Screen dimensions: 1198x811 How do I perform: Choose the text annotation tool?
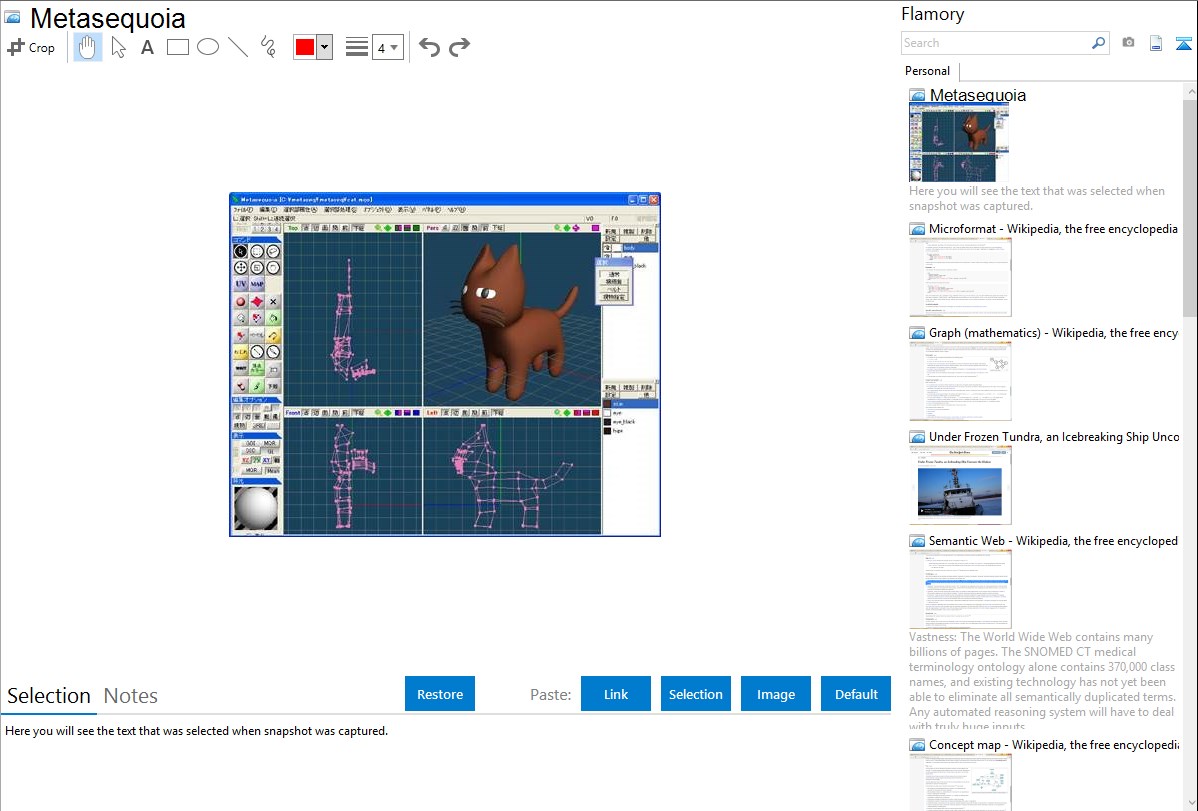click(x=147, y=47)
